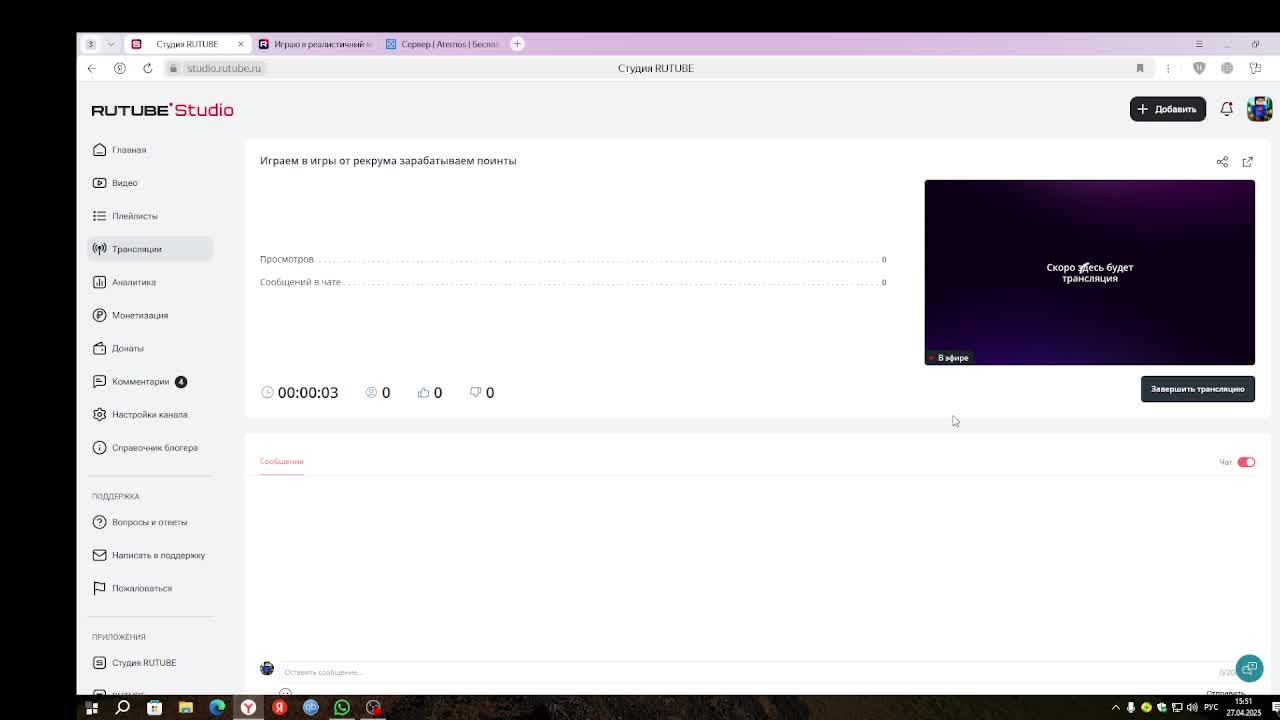Click the RUTUBE Studio logo
This screenshot has width=1280, height=720.
tap(162, 110)
